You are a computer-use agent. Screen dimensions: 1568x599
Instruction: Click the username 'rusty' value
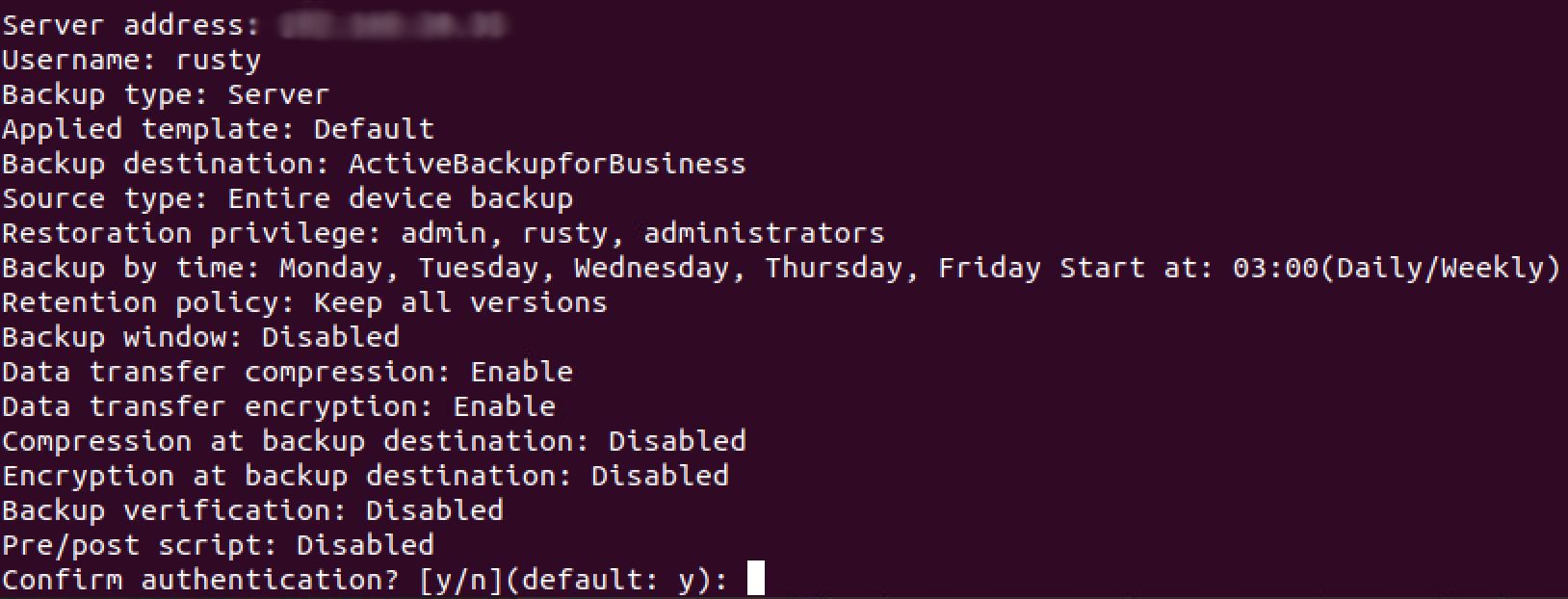218,60
